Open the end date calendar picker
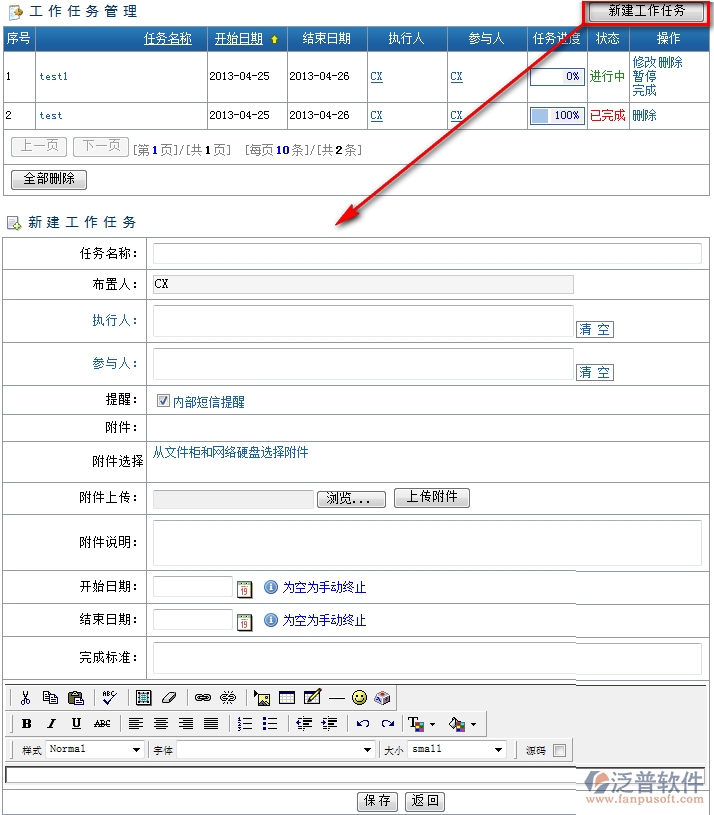Viewport: 714px width, 815px height. (x=244, y=622)
